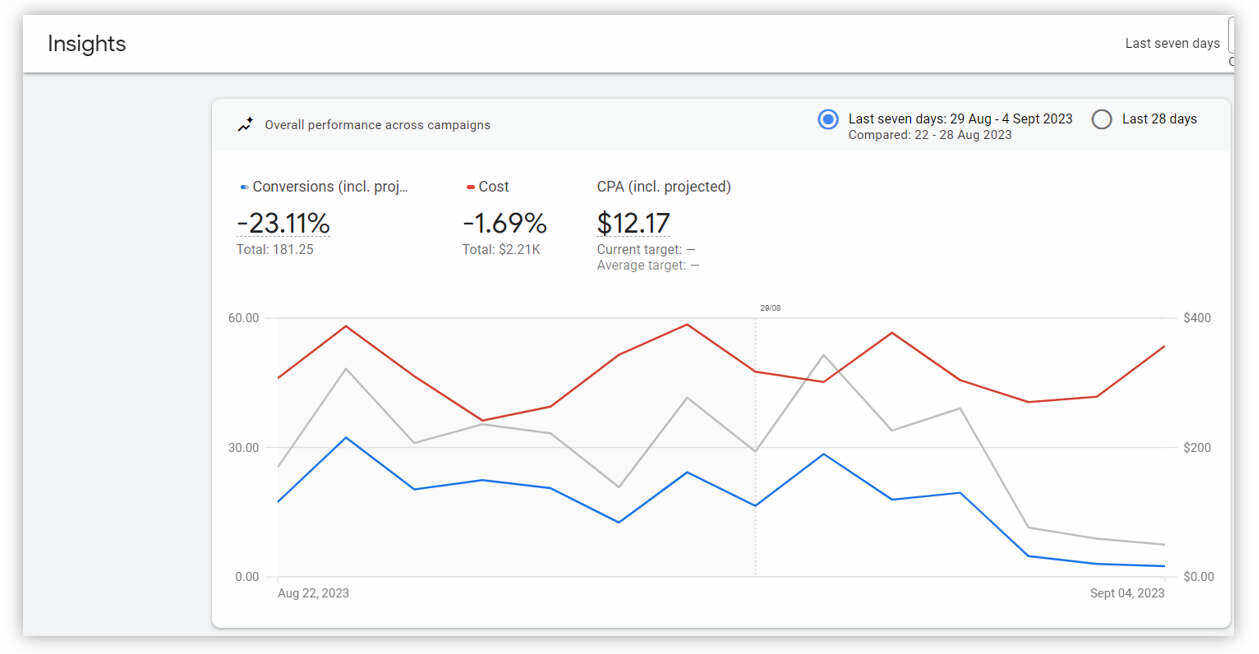Click the $400 right axis label
The image size is (1259, 654).
click(x=1197, y=318)
